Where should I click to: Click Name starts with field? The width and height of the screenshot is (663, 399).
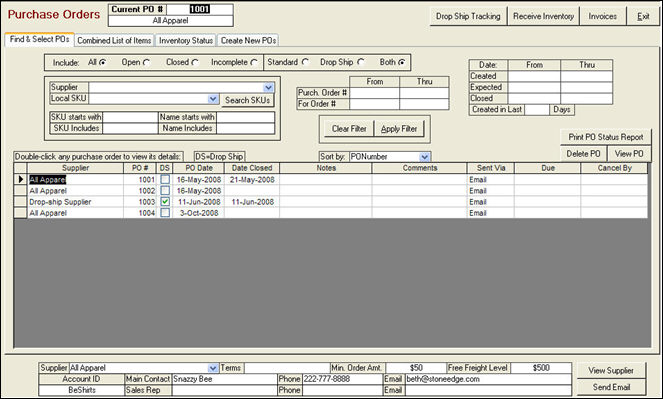(245, 117)
